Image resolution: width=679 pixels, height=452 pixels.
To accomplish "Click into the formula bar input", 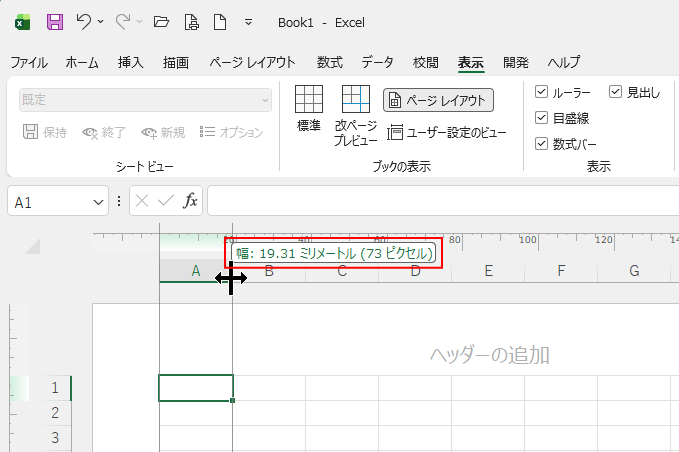I will [x=443, y=200].
